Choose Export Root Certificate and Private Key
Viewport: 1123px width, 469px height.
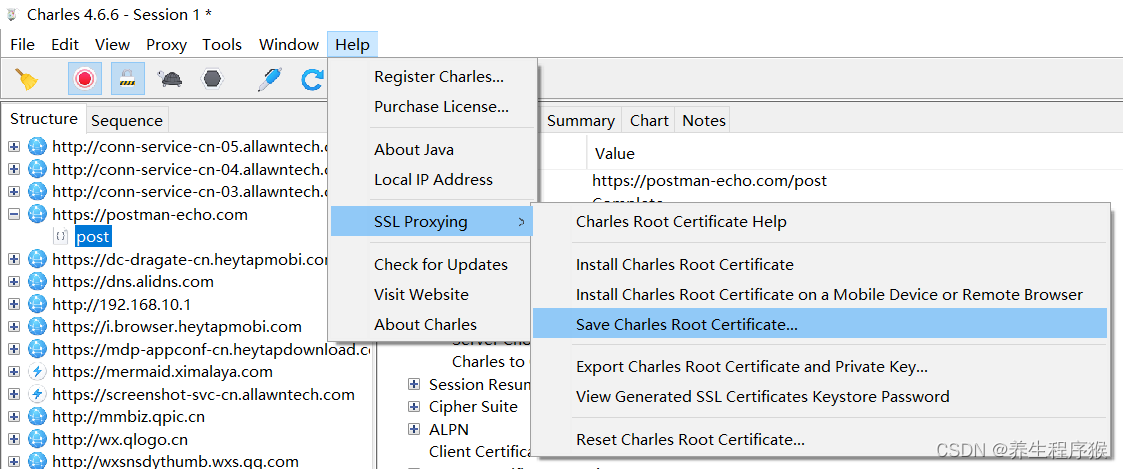pos(820,367)
